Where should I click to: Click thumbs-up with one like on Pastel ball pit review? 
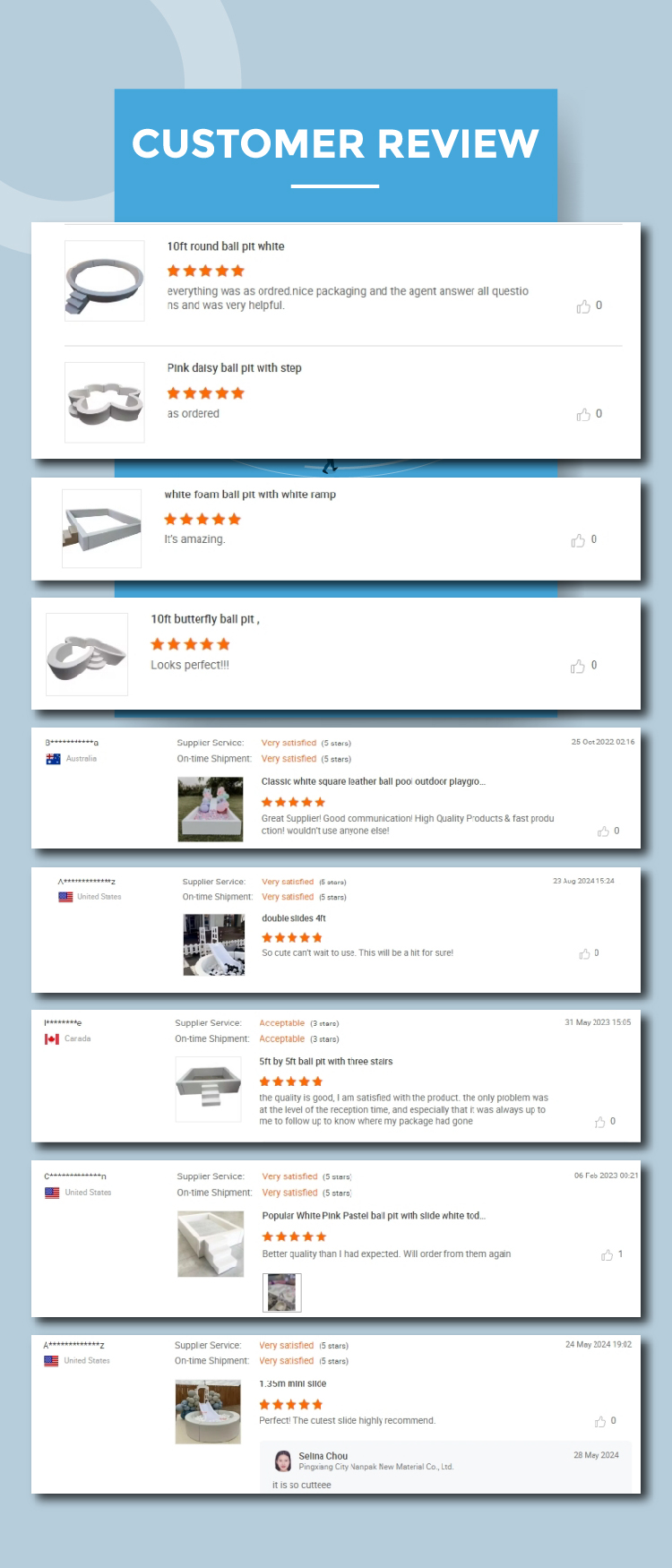[607, 1254]
